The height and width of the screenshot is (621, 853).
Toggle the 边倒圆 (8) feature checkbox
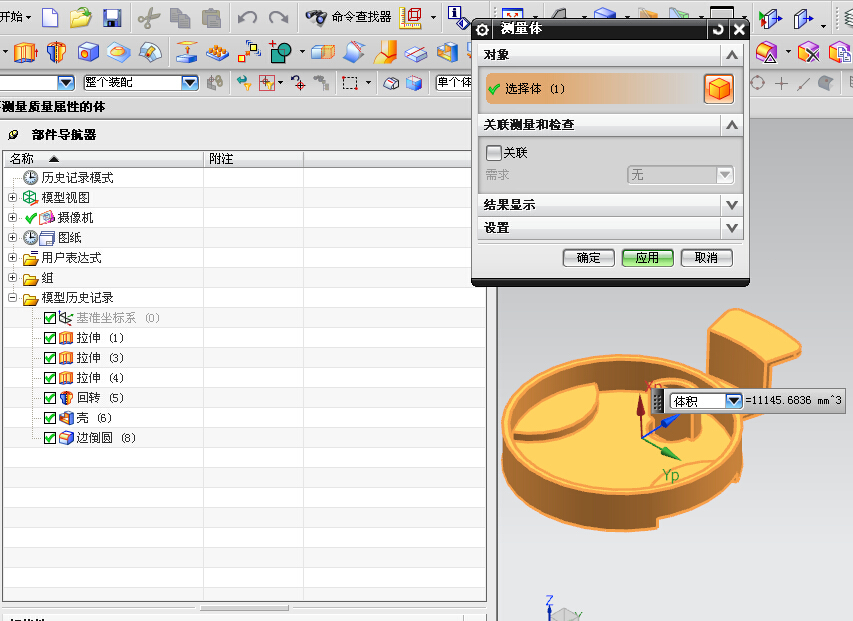pos(50,438)
